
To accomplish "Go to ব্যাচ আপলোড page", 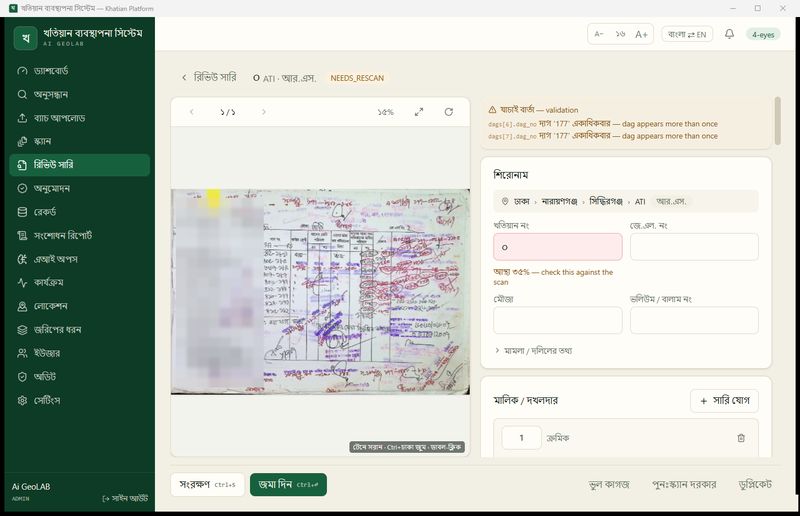I will coord(79,118).
